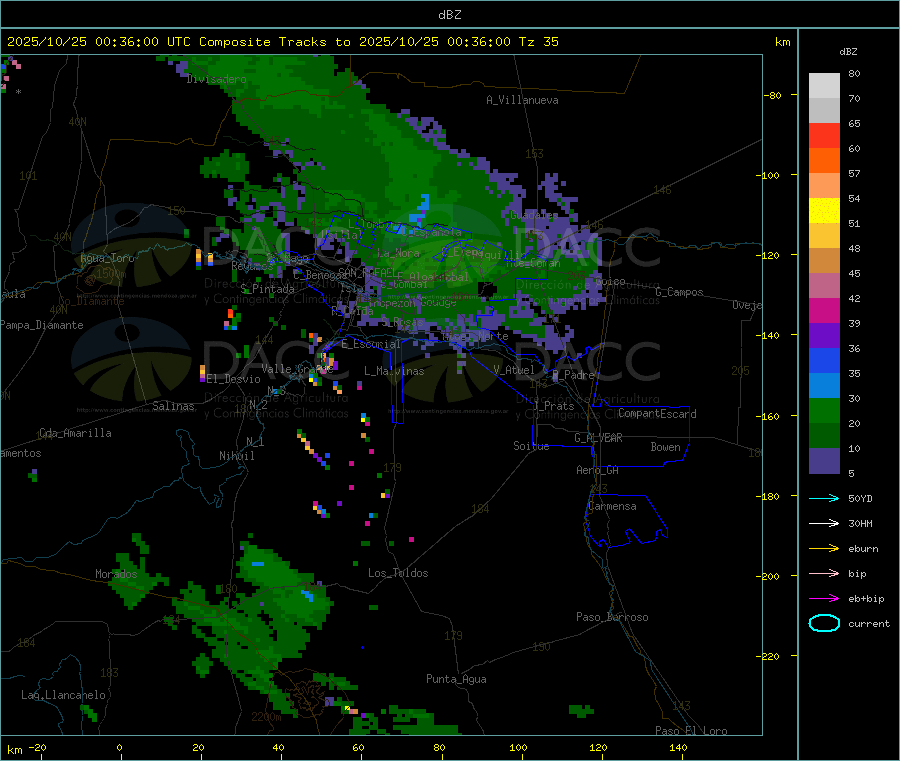The height and width of the screenshot is (761, 900).
Task: Click the 'CompantEscard' map label
Action: tap(657, 414)
